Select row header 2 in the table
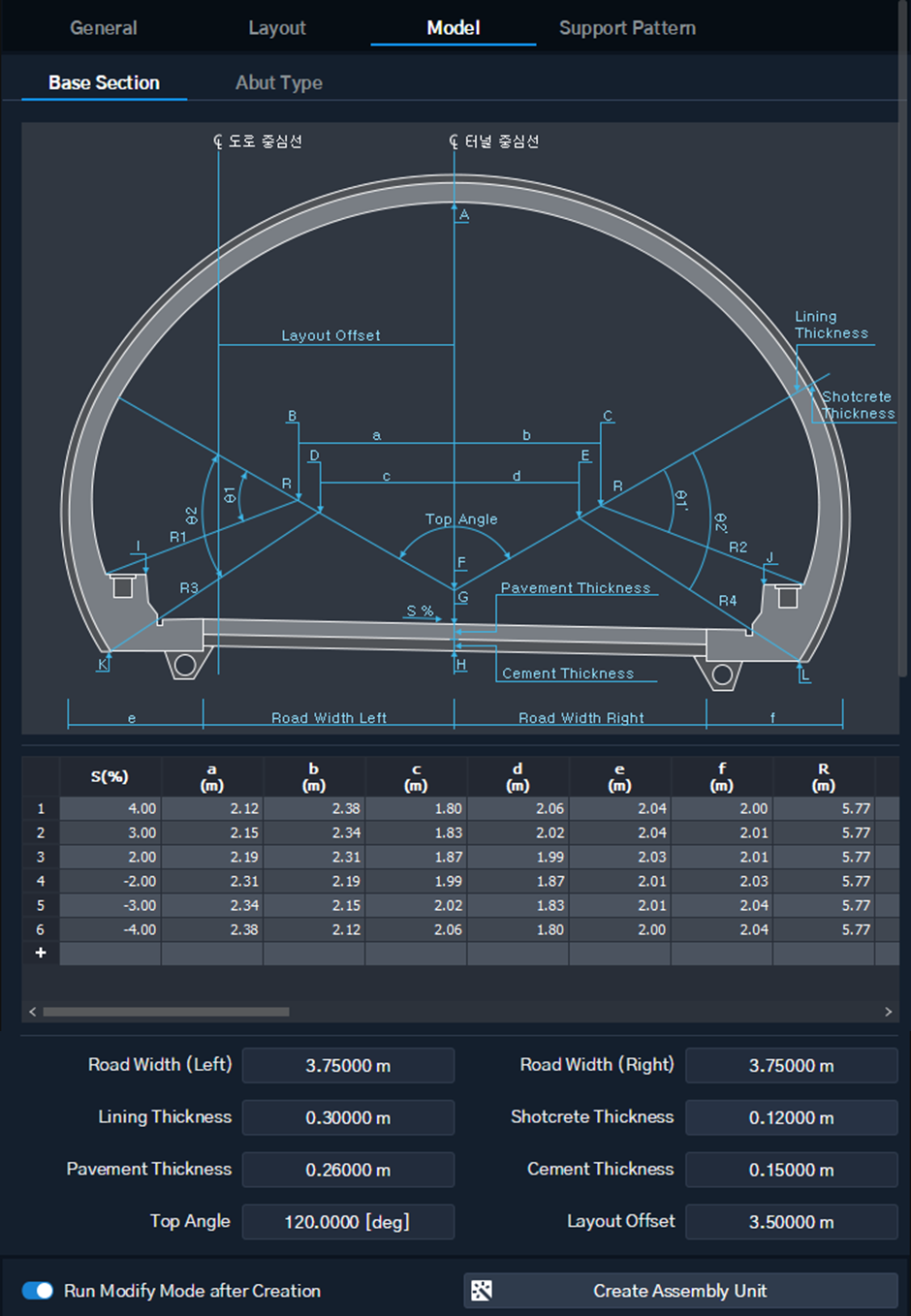 (41, 832)
